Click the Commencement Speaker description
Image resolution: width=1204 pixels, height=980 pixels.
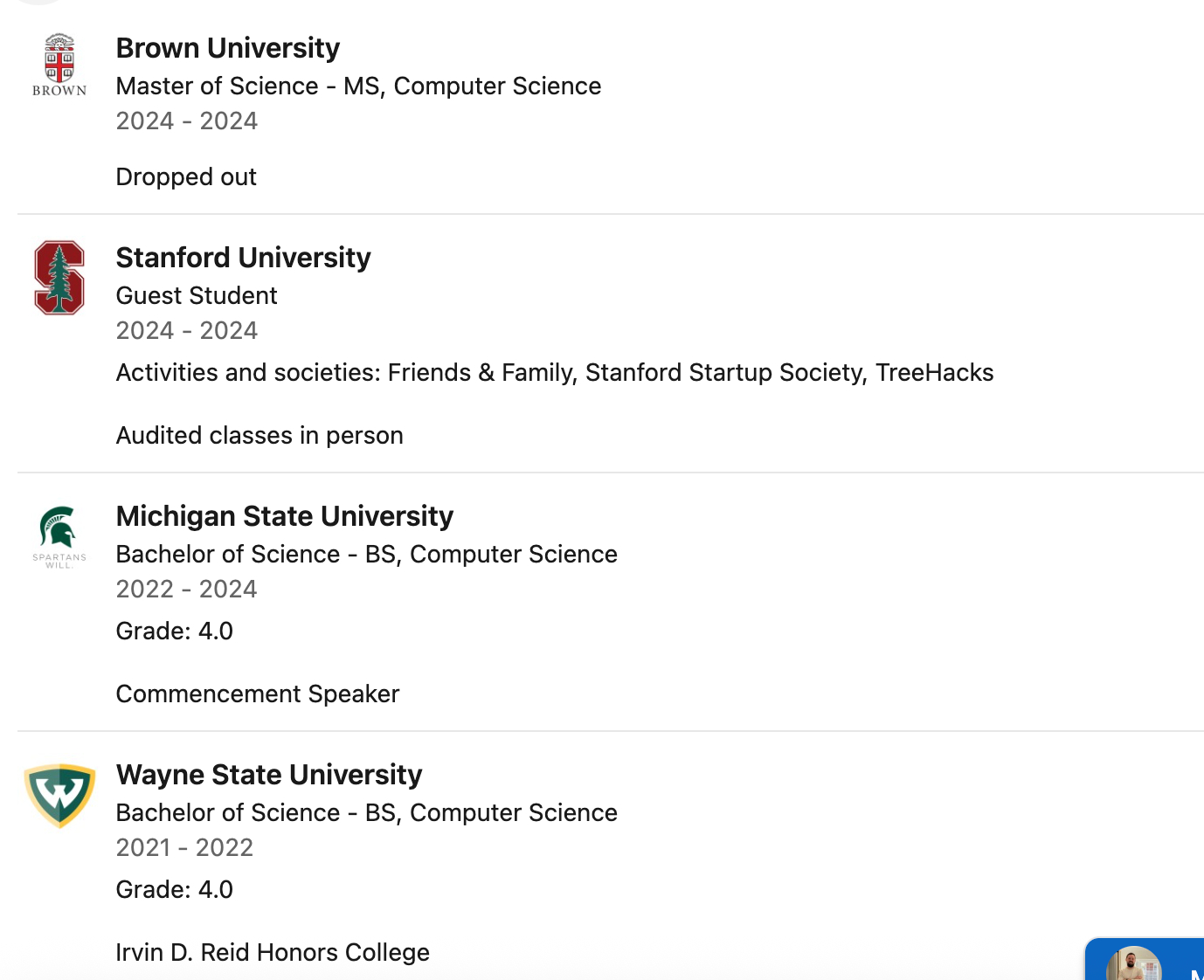pyautogui.click(x=257, y=694)
